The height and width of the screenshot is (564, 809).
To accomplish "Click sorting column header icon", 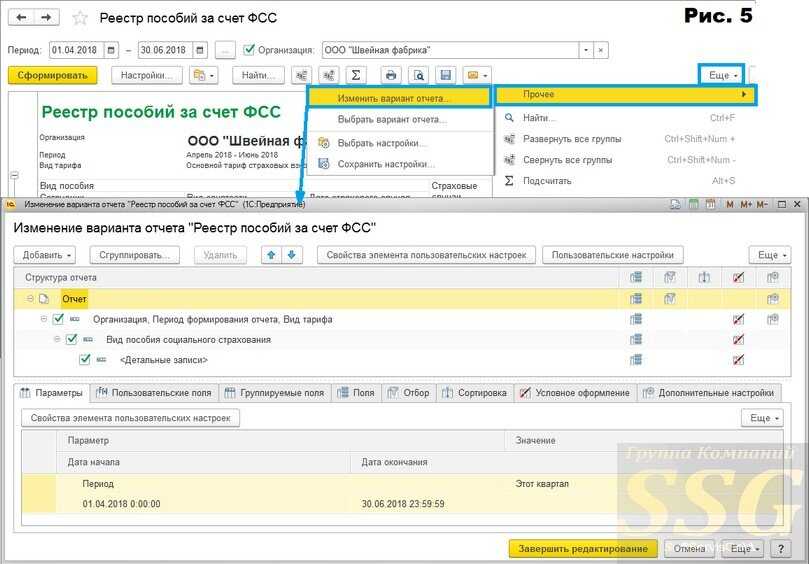I will pyautogui.click(x=704, y=278).
